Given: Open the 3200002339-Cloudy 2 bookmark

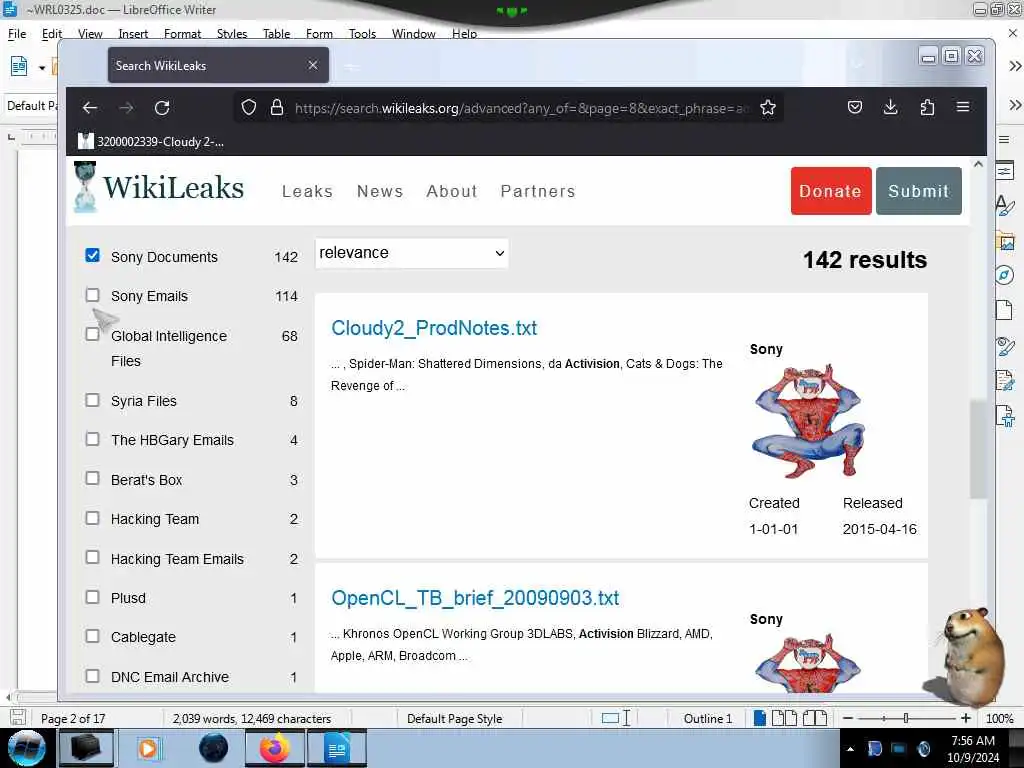Looking at the screenshot, I should point(152,141).
